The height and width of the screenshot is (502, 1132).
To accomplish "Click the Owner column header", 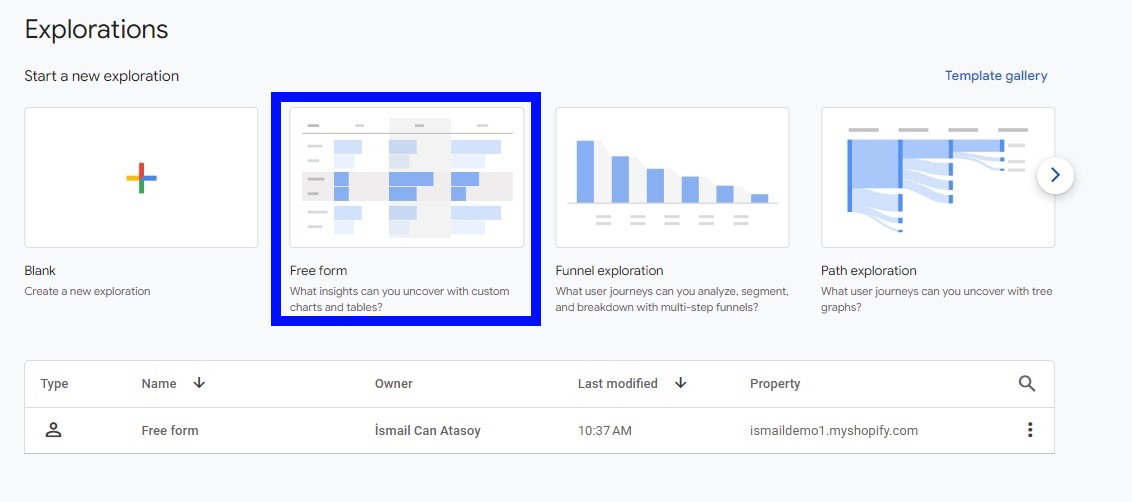I will (x=393, y=384).
